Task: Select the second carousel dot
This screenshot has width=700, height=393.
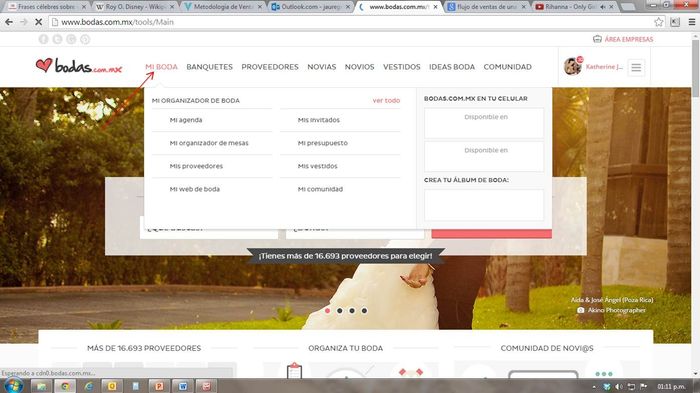Action: 340,310
